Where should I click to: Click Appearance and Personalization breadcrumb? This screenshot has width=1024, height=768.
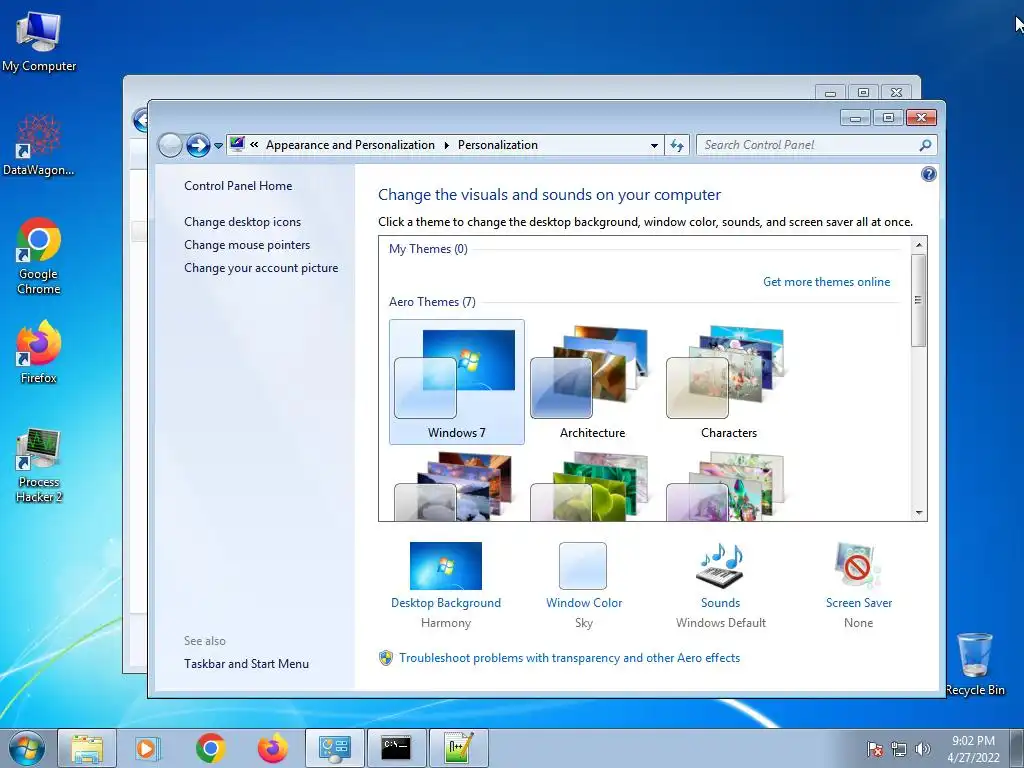(x=350, y=145)
